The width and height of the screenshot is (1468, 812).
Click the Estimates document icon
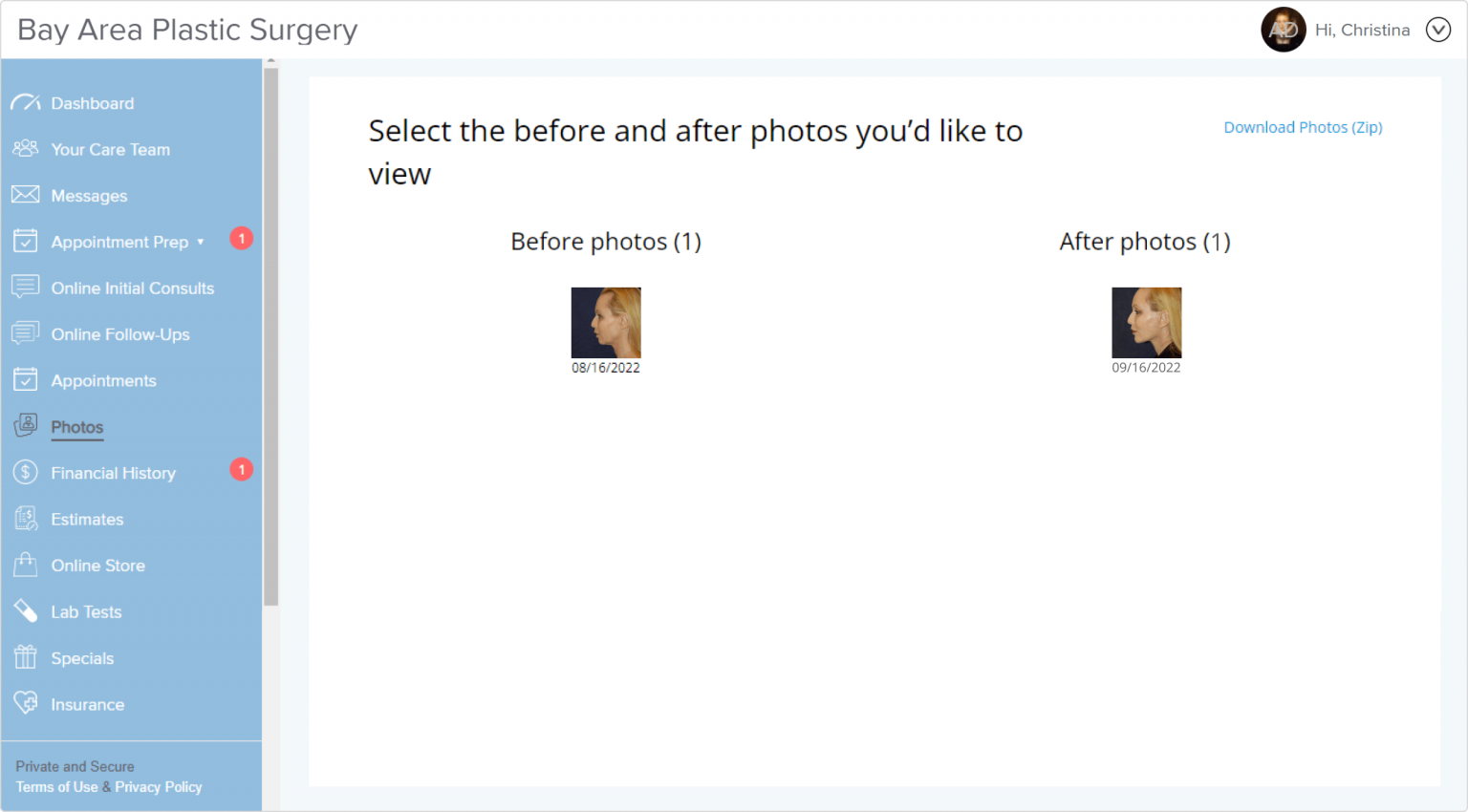(x=26, y=519)
